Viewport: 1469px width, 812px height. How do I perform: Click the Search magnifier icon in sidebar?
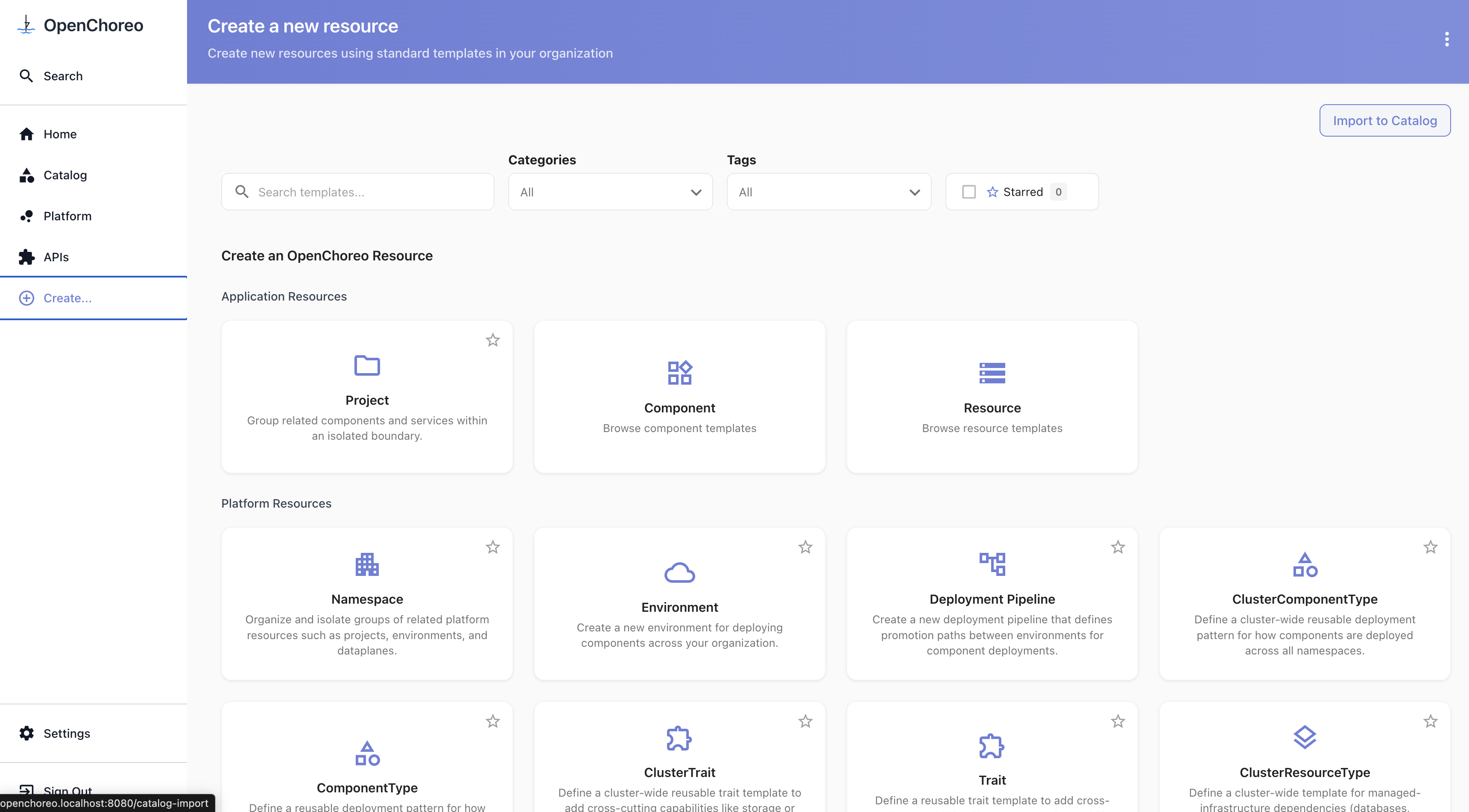coord(26,76)
